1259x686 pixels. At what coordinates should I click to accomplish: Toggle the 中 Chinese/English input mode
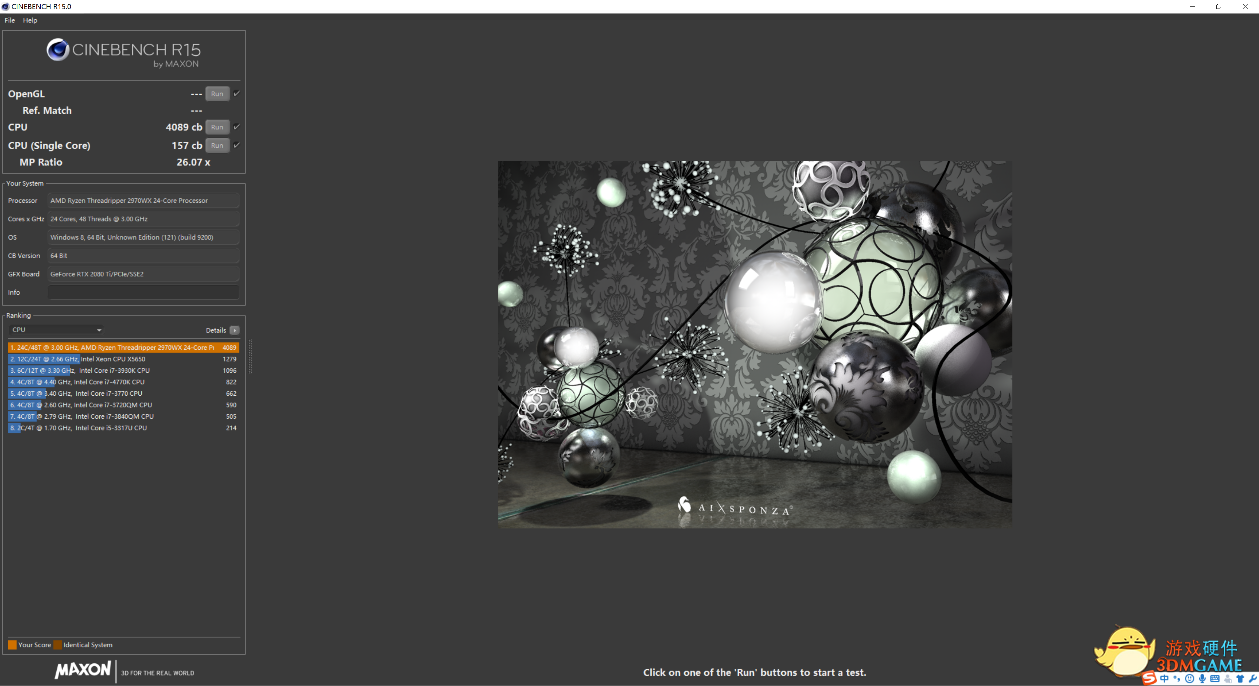pos(1165,678)
